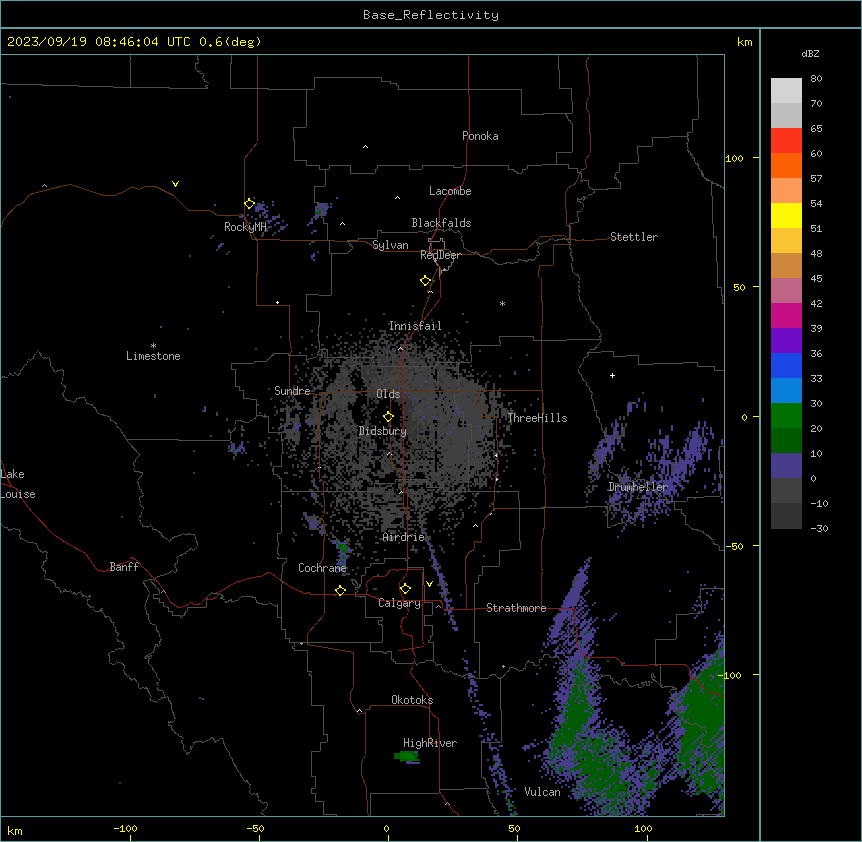Image resolution: width=862 pixels, height=842 pixels.
Task: Click the Strathmore label
Action: (x=516, y=608)
